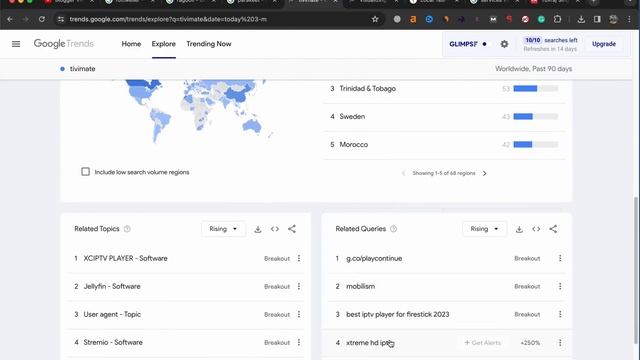Download Related Queries CSV
The height and width of the screenshot is (360, 640).
[x=519, y=229]
